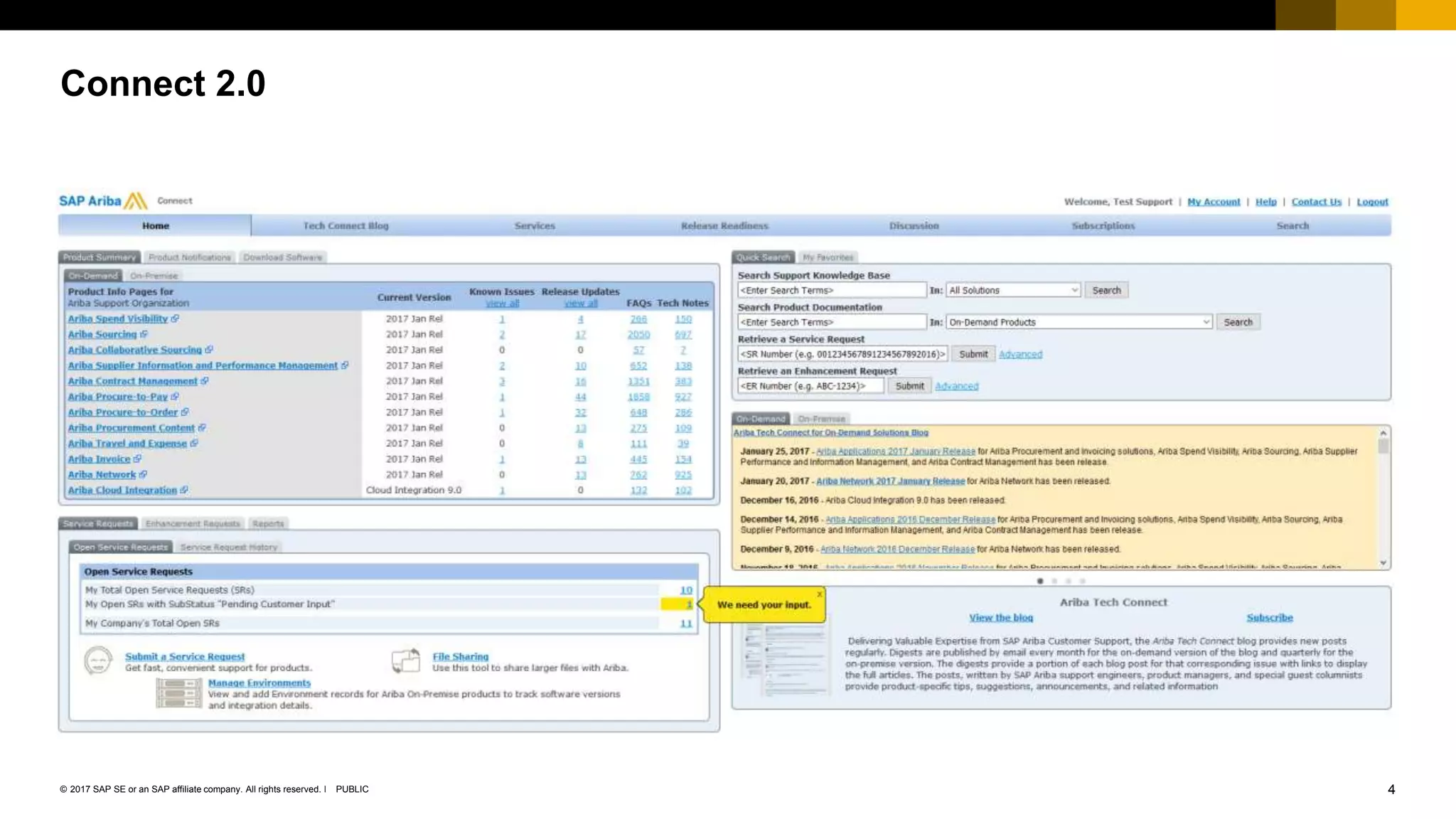Switch product summary to On-Premise sub-tab
This screenshot has width=1456, height=819.
[154, 276]
